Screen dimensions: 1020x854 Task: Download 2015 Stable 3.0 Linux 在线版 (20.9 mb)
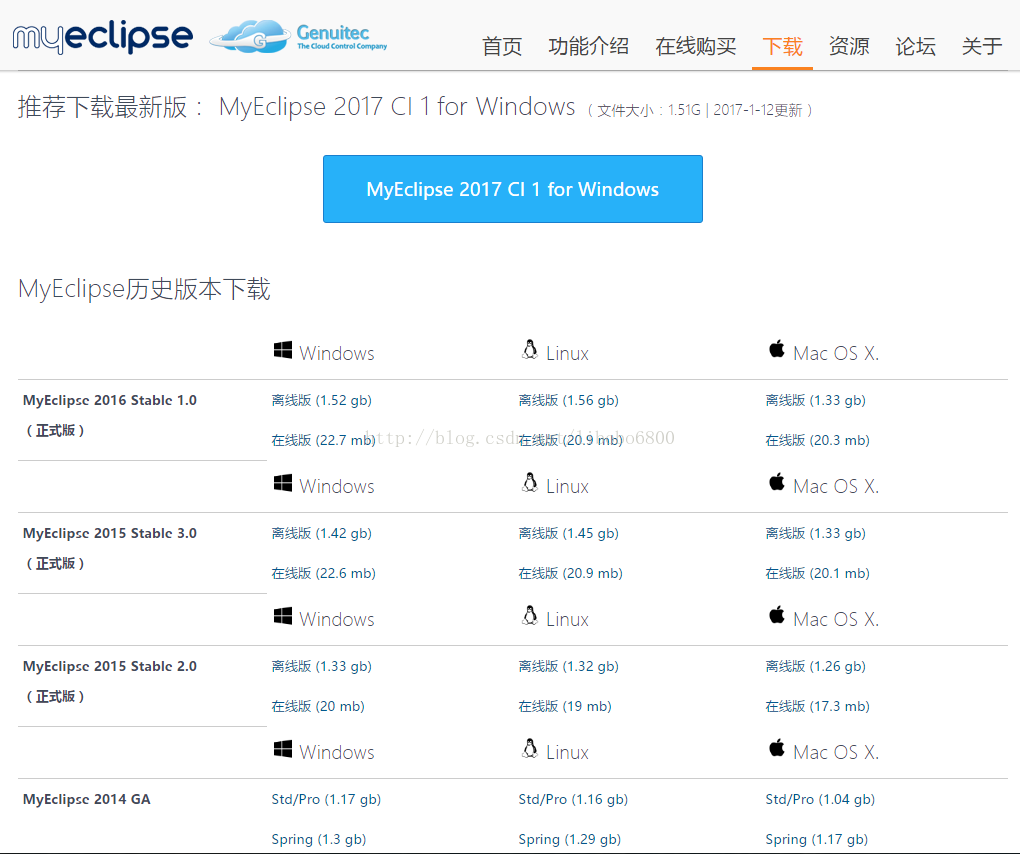pyautogui.click(x=570, y=573)
